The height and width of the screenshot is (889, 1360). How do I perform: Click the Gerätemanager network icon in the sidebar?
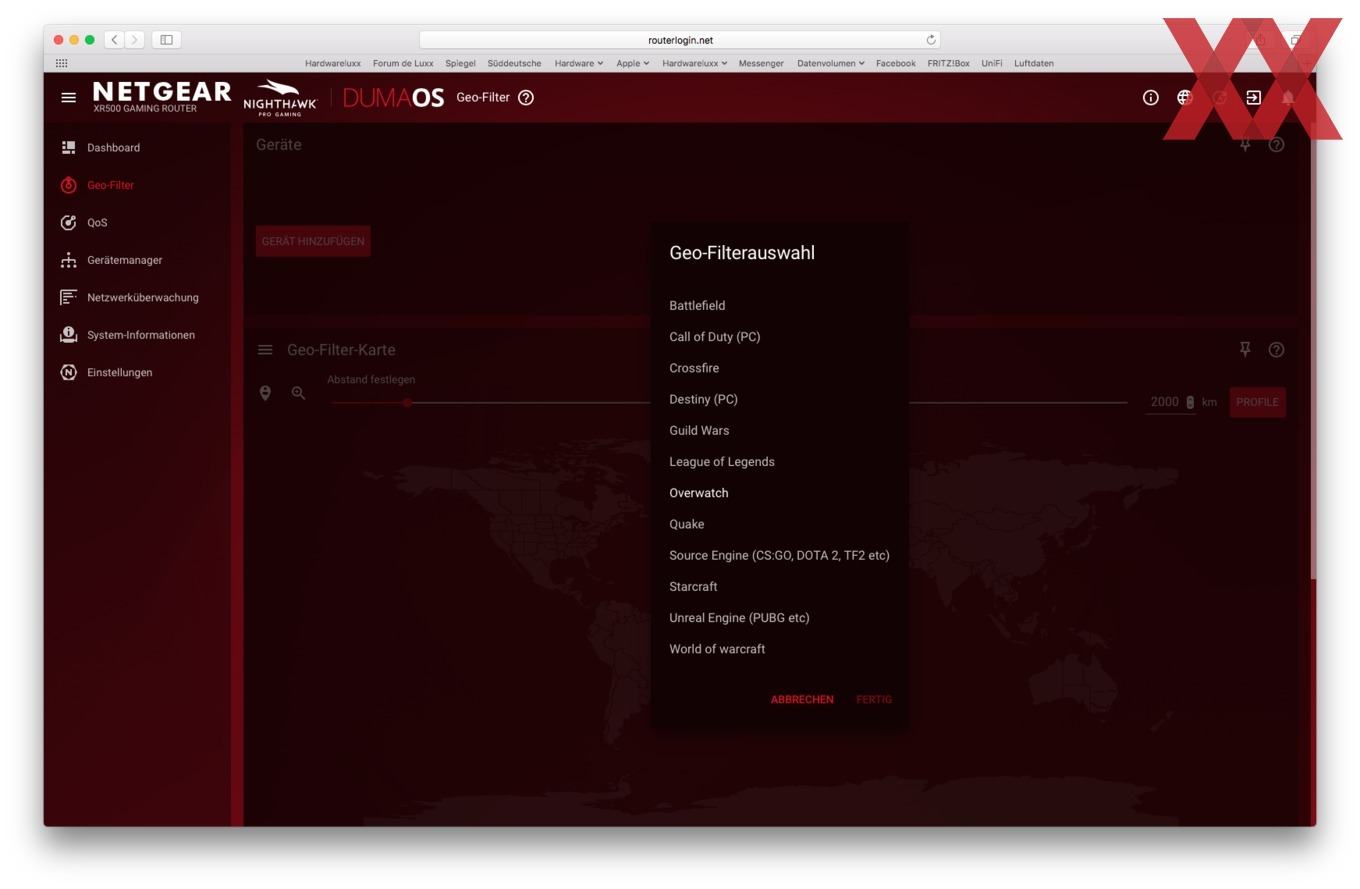pos(68,260)
